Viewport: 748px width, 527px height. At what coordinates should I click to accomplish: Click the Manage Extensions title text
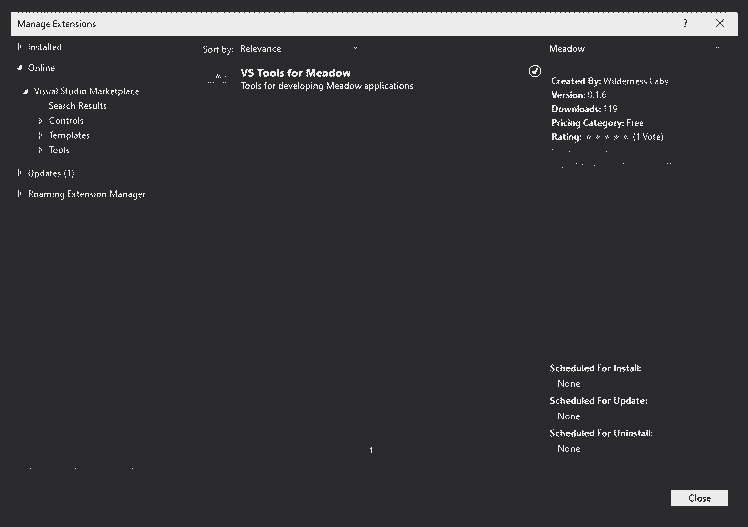pos(57,24)
